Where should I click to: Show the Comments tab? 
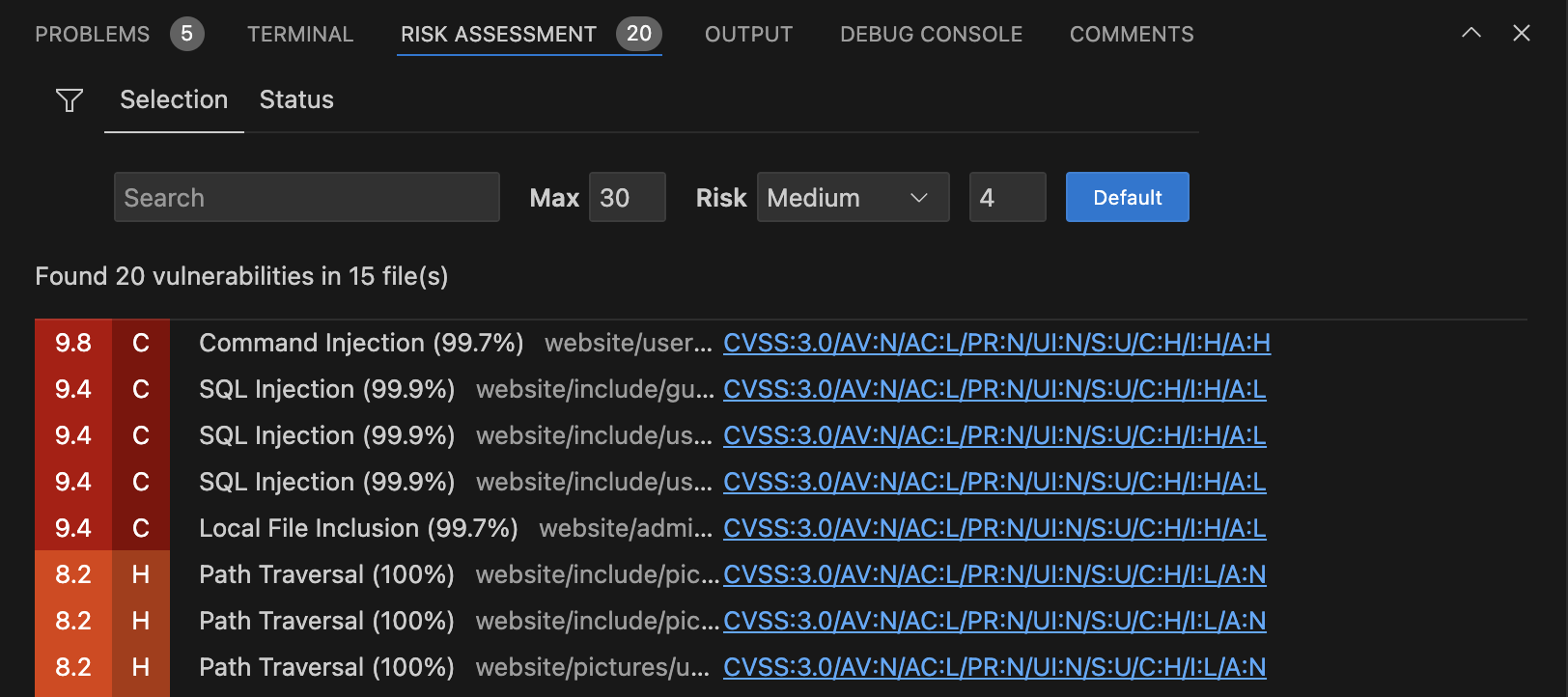coord(1132,34)
